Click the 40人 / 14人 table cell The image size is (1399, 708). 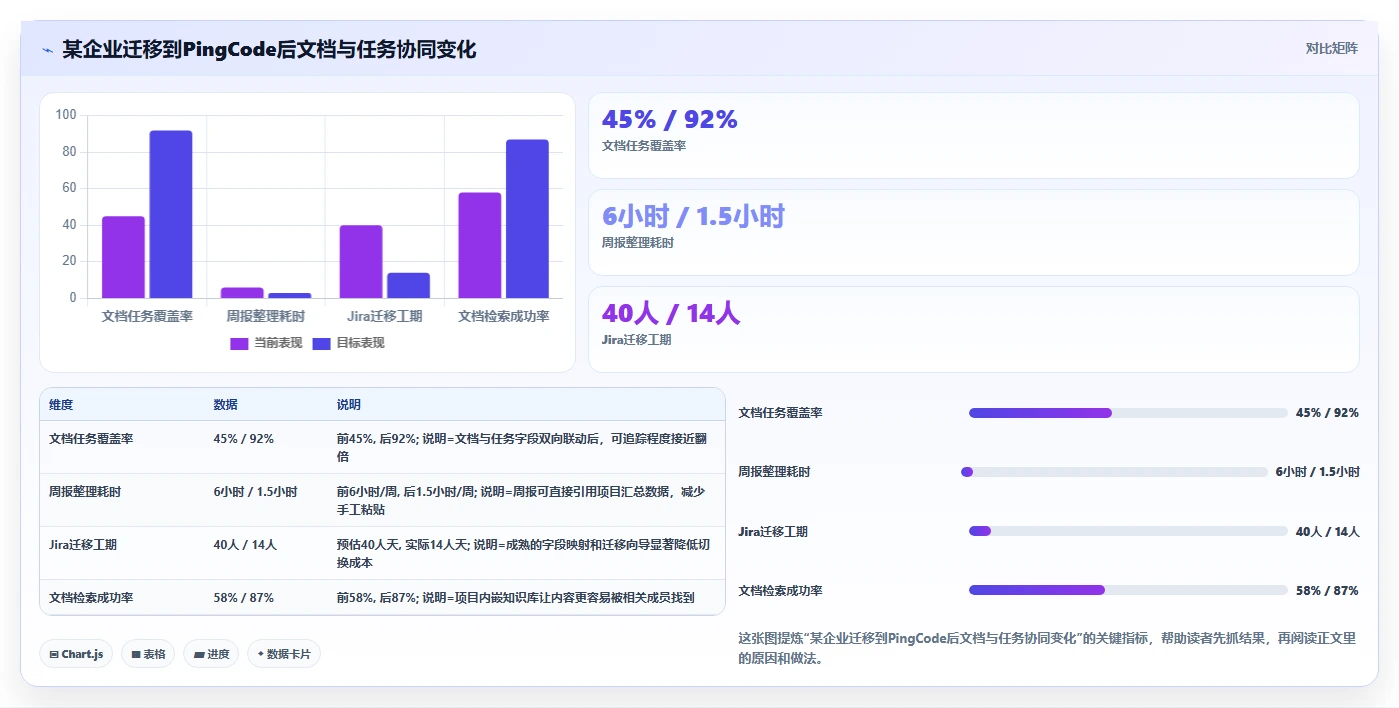click(x=245, y=545)
